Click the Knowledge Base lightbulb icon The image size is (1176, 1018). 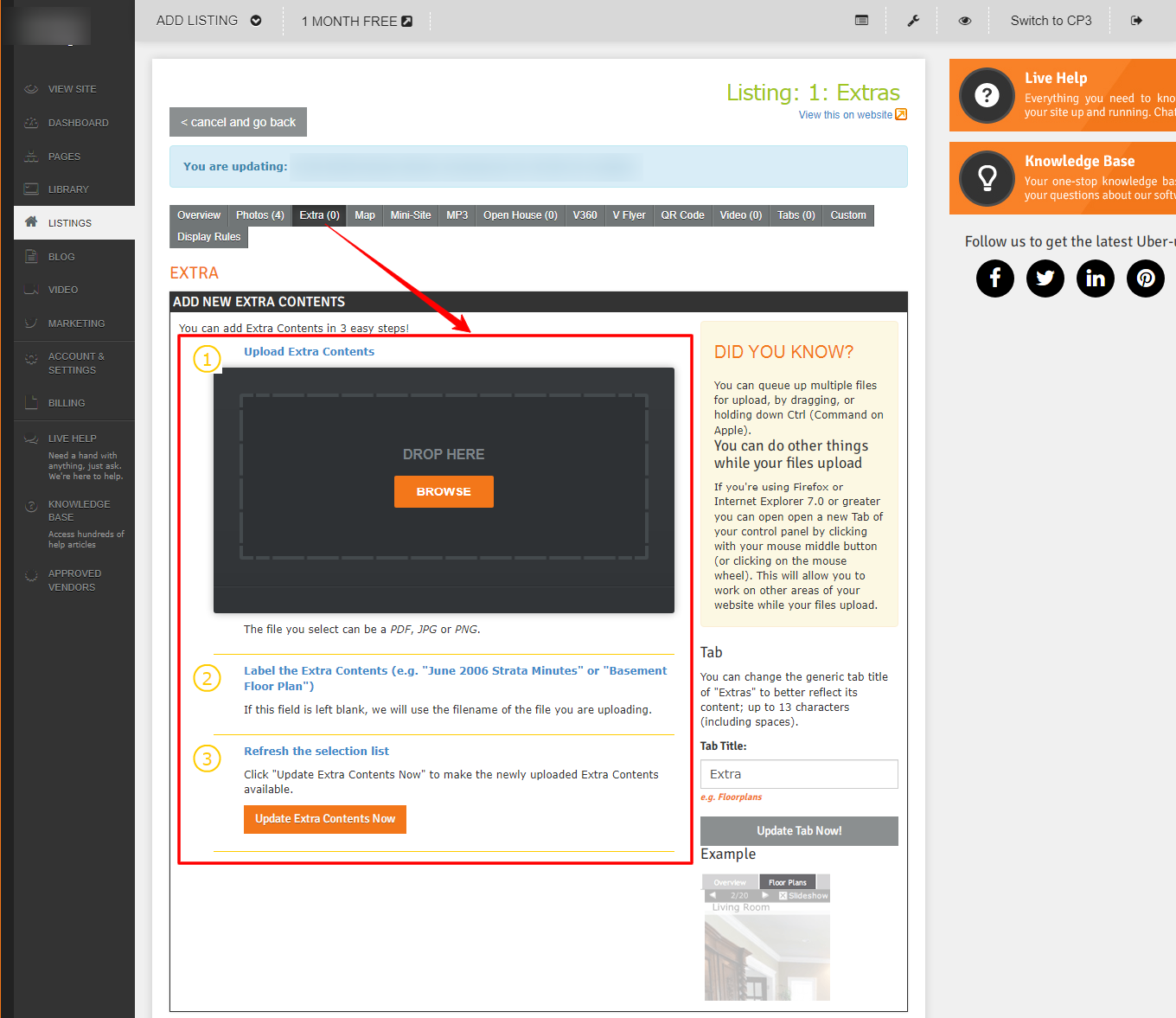click(987, 178)
